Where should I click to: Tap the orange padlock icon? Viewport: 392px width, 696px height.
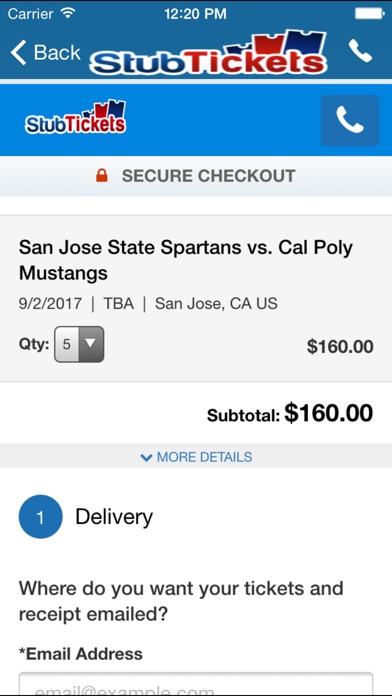click(102, 176)
